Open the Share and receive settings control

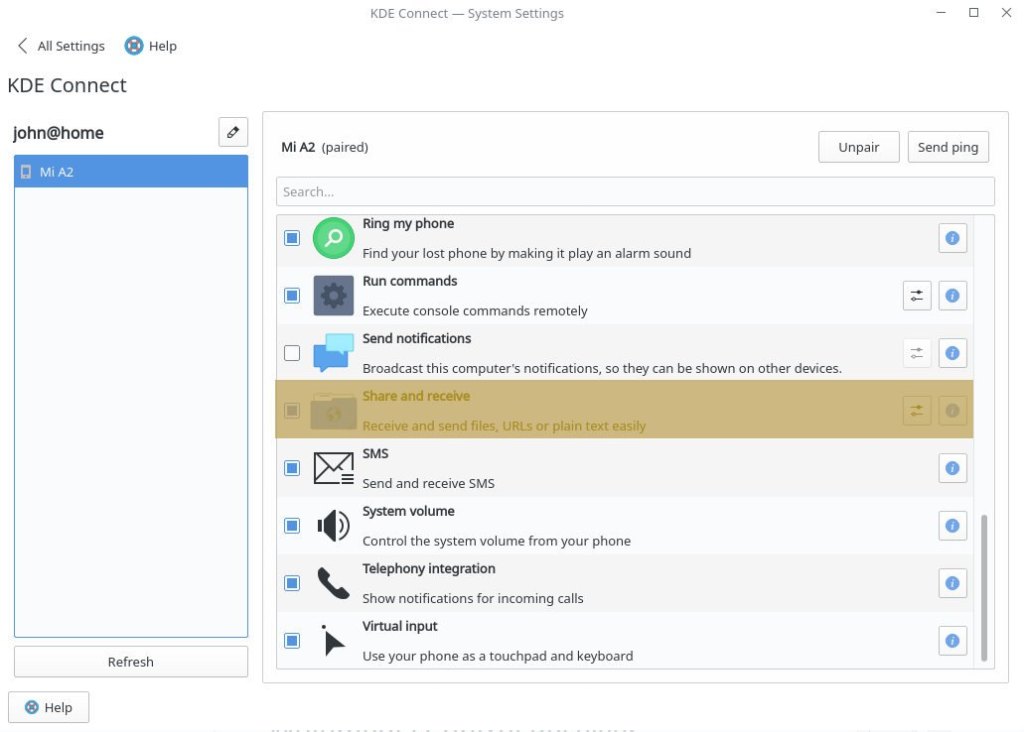pyautogui.click(x=917, y=410)
